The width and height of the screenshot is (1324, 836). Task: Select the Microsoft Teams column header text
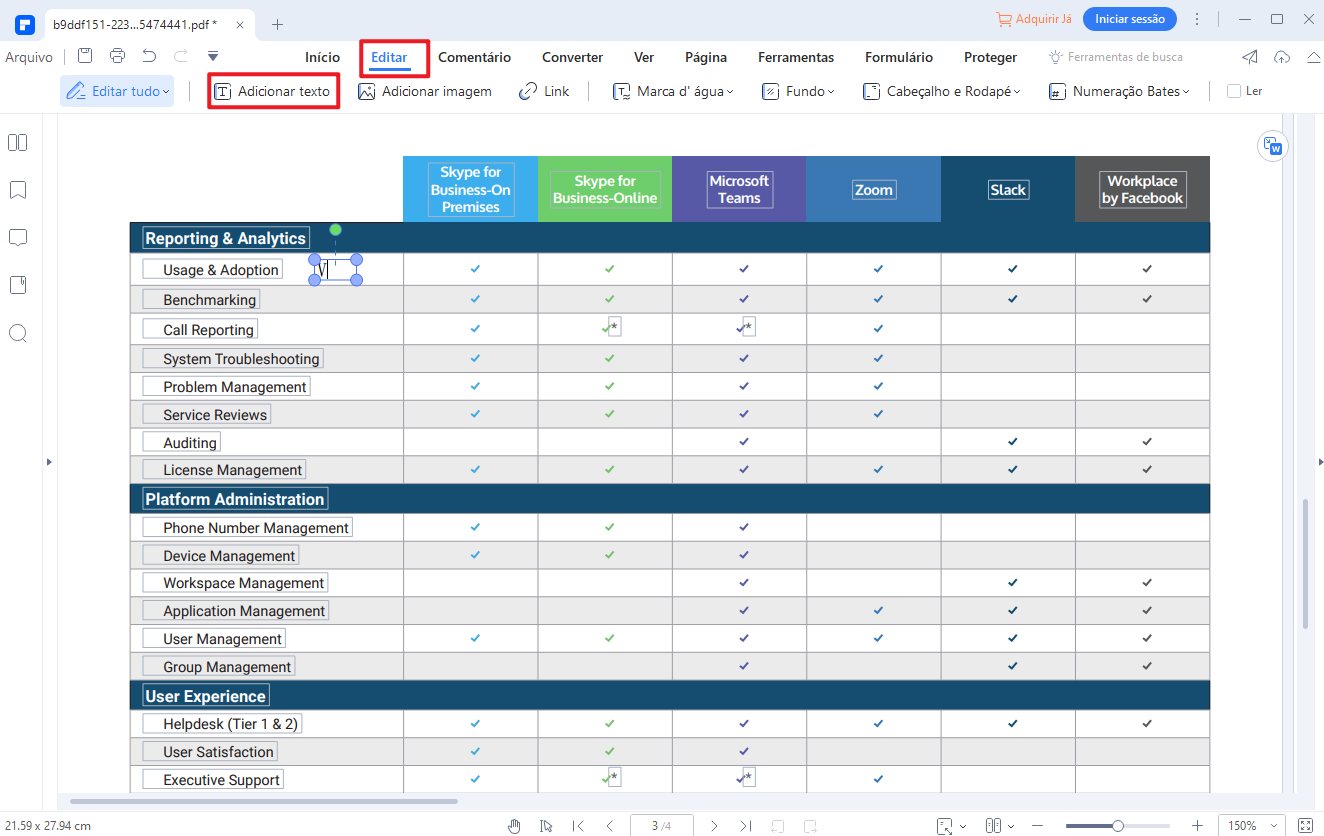pyautogui.click(x=739, y=189)
